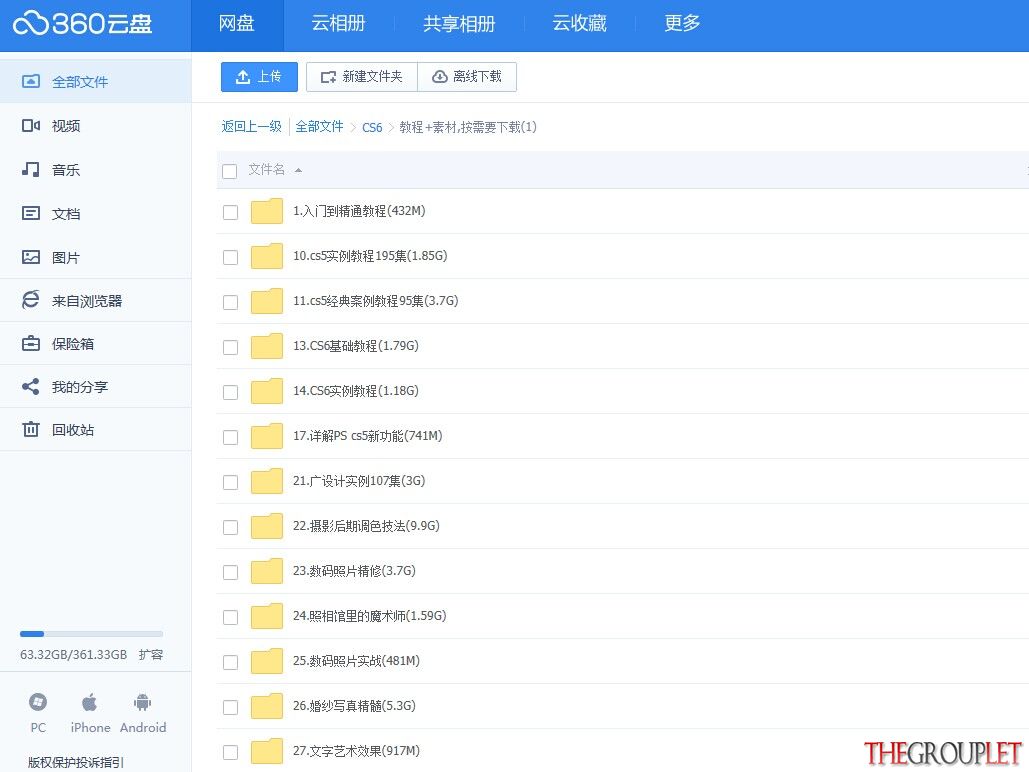Check the box for 14.CS6实例教程(1.18G)
This screenshot has width=1029, height=772.
coord(230,393)
